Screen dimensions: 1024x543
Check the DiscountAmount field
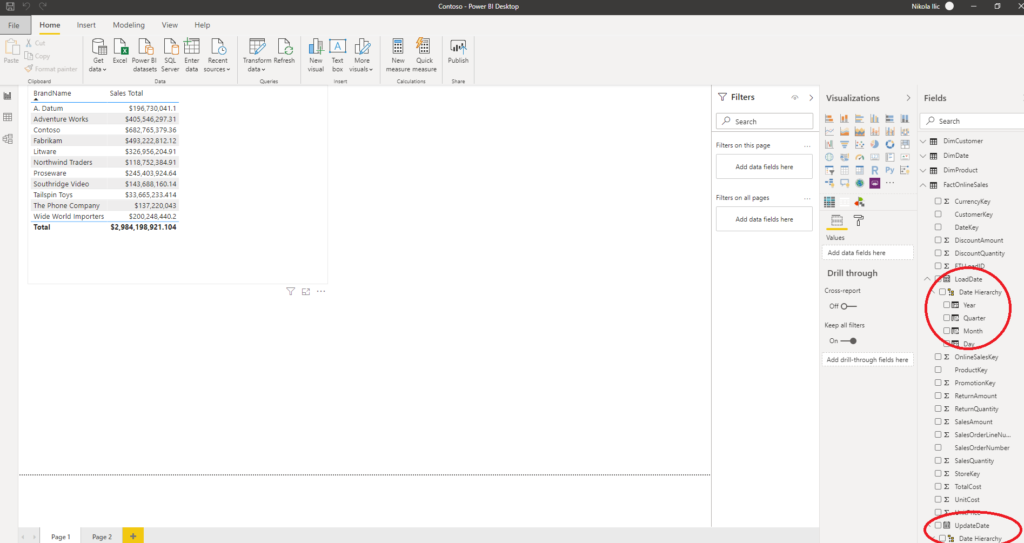click(938, 240)
